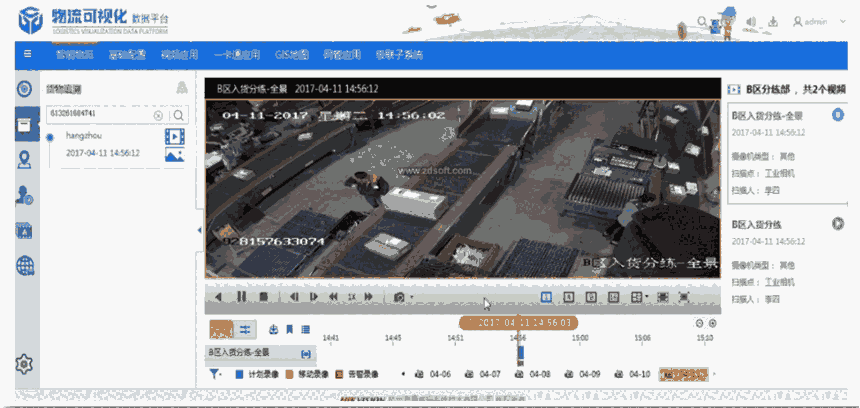860x408 pixels.
Task: Stop the video playback
Action: coord(263,297)
